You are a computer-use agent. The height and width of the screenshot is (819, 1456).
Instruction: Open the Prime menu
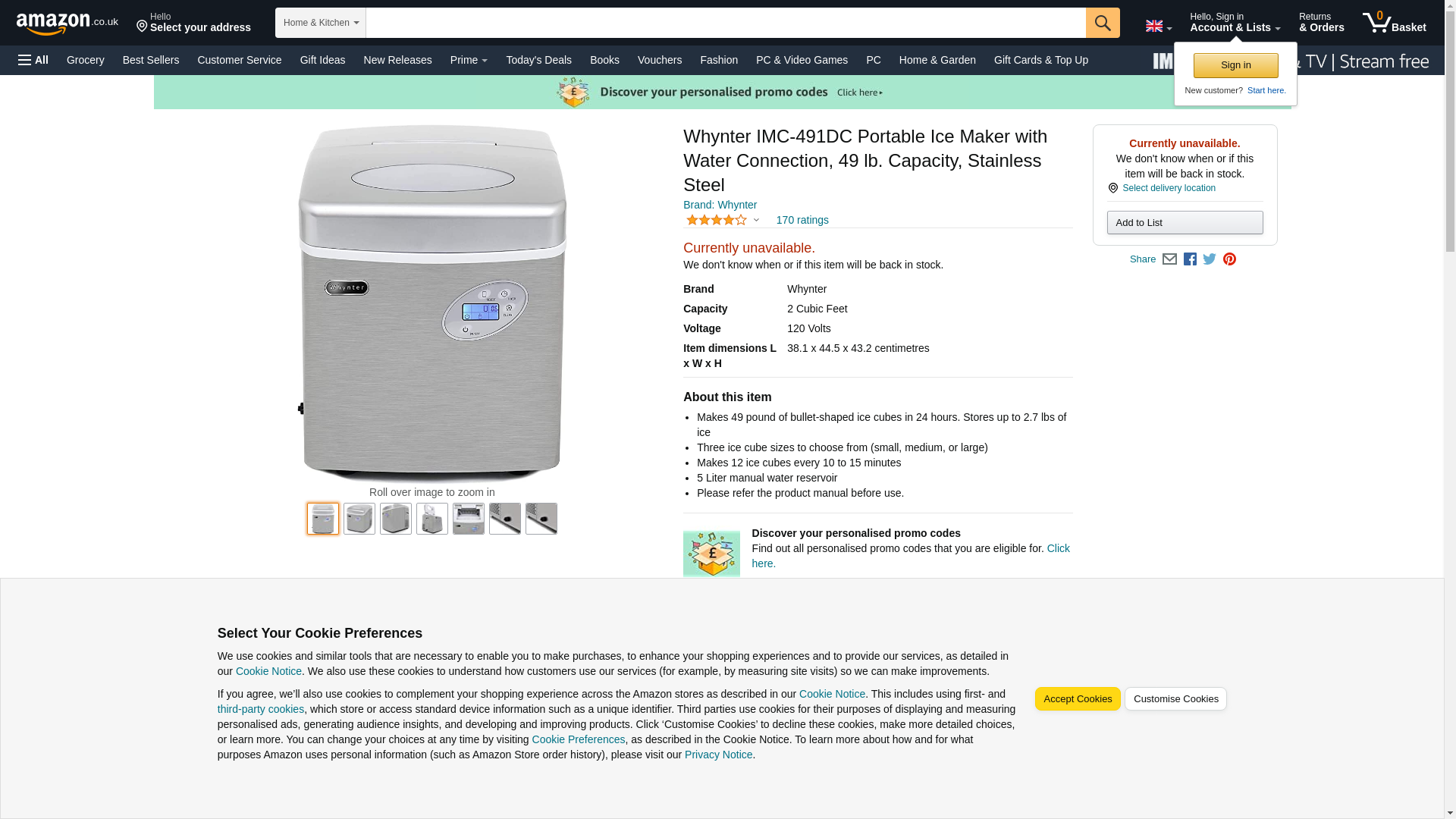pos(469,60)
